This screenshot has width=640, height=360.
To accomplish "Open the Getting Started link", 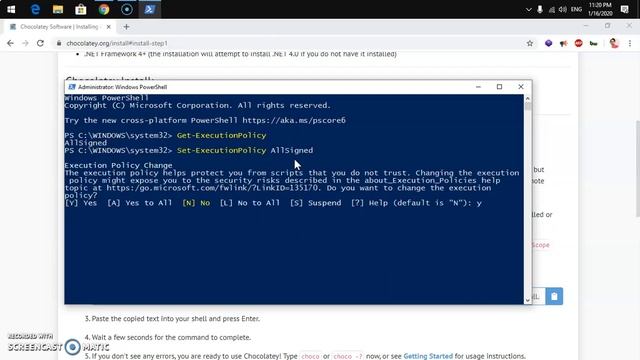I will tap(428, 356).
